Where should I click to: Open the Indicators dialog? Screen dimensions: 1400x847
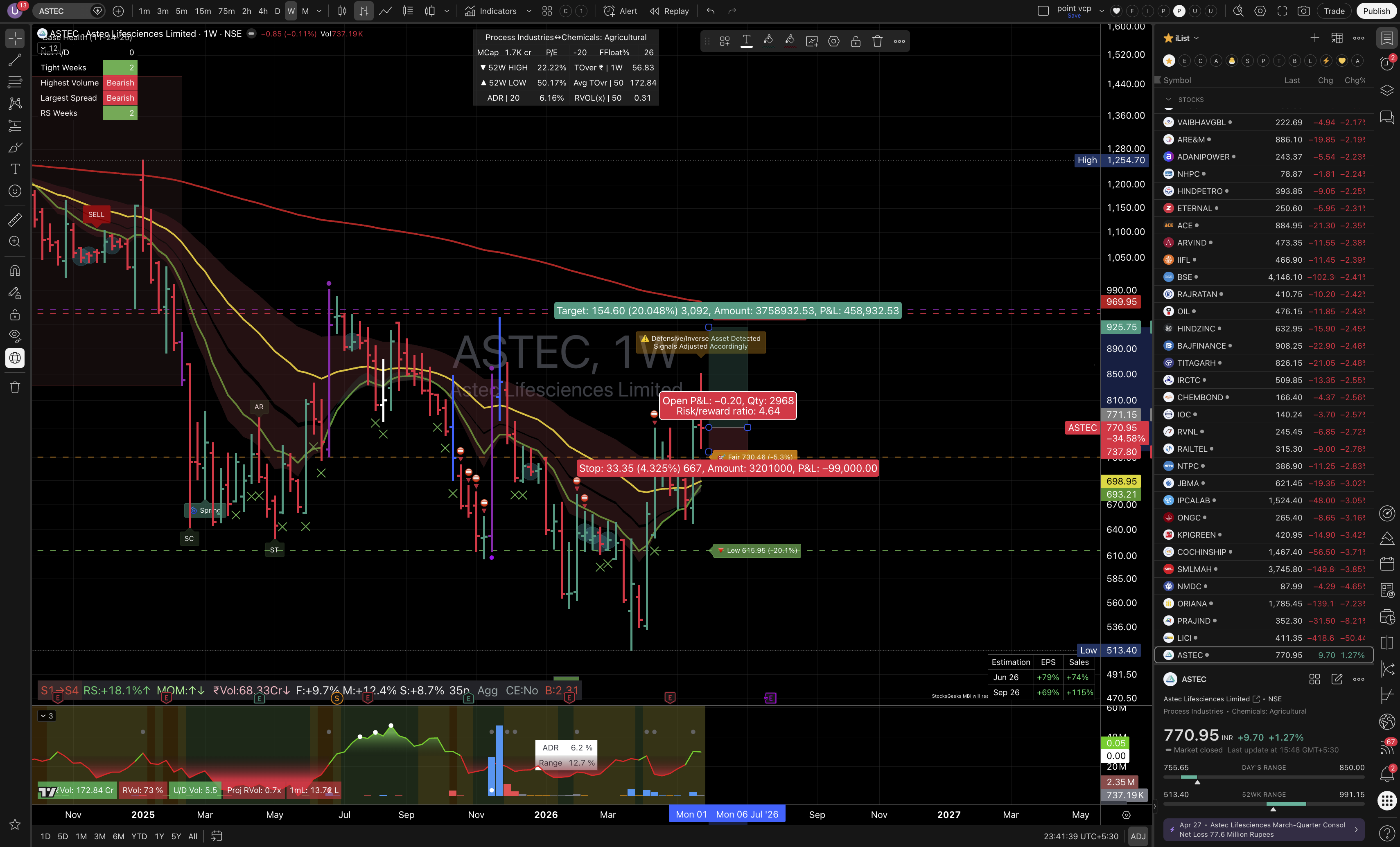point(490,11)
